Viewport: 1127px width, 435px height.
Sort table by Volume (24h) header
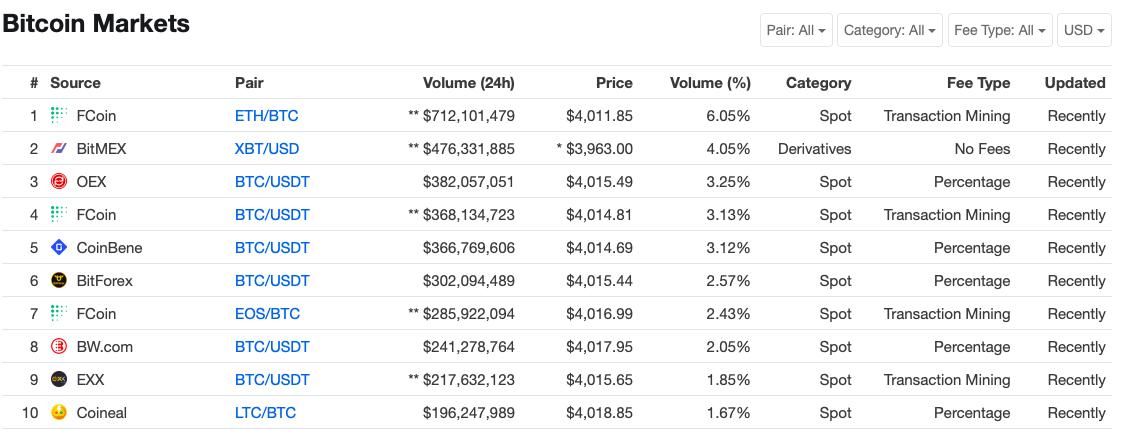468,83
